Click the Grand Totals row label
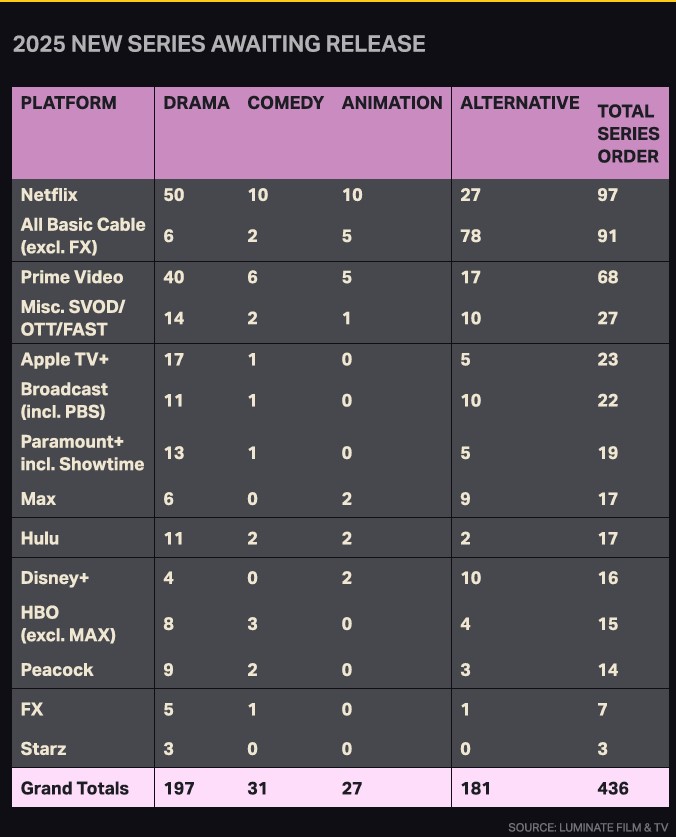The height and width of the screenshot is (837, 676). (x=75, y=788)
